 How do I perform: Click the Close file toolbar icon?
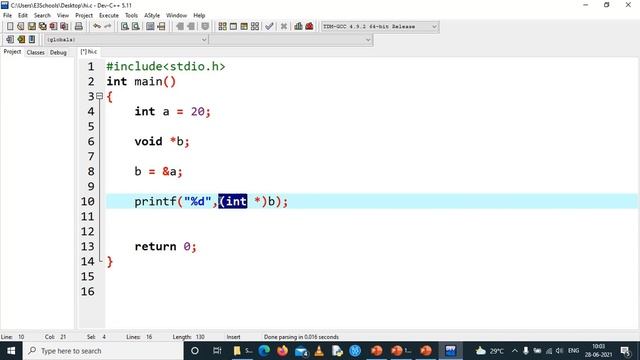coord(53,27)
